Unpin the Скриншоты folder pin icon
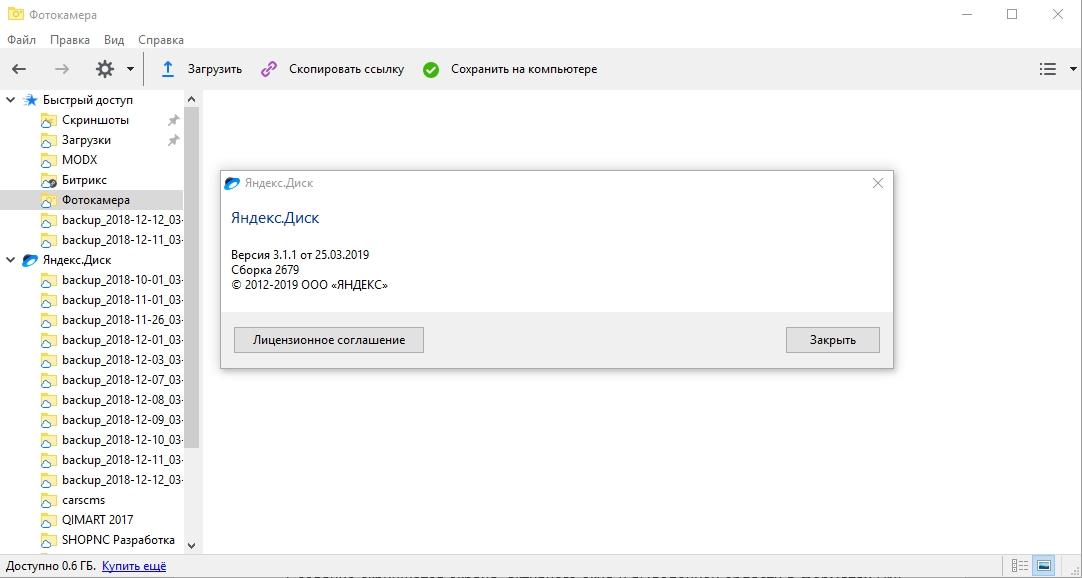1082x578 pixels. [x=173, y=120]
